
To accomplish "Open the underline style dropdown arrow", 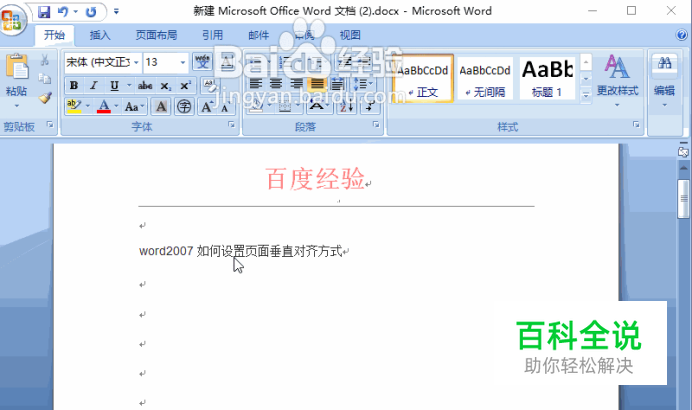I will pos(129,86).
